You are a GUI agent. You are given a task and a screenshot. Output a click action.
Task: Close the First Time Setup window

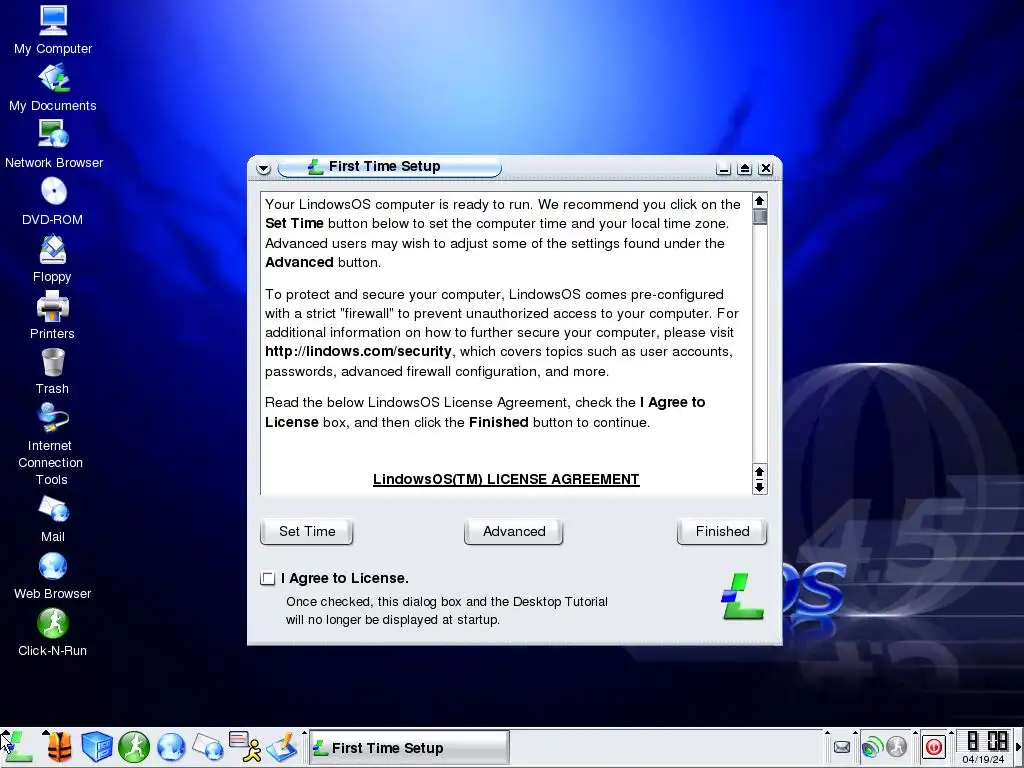(766, 169)
